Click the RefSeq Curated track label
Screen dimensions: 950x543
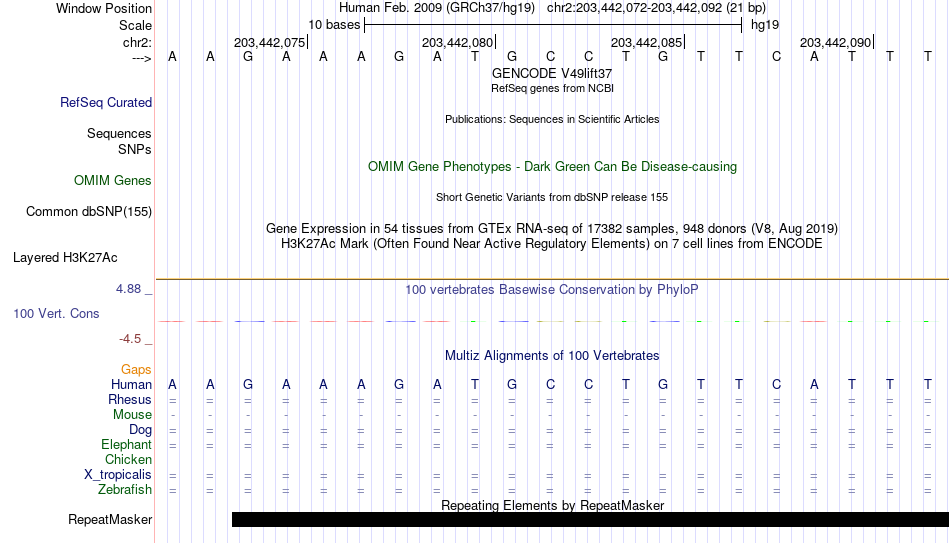(x=105, y=102)
